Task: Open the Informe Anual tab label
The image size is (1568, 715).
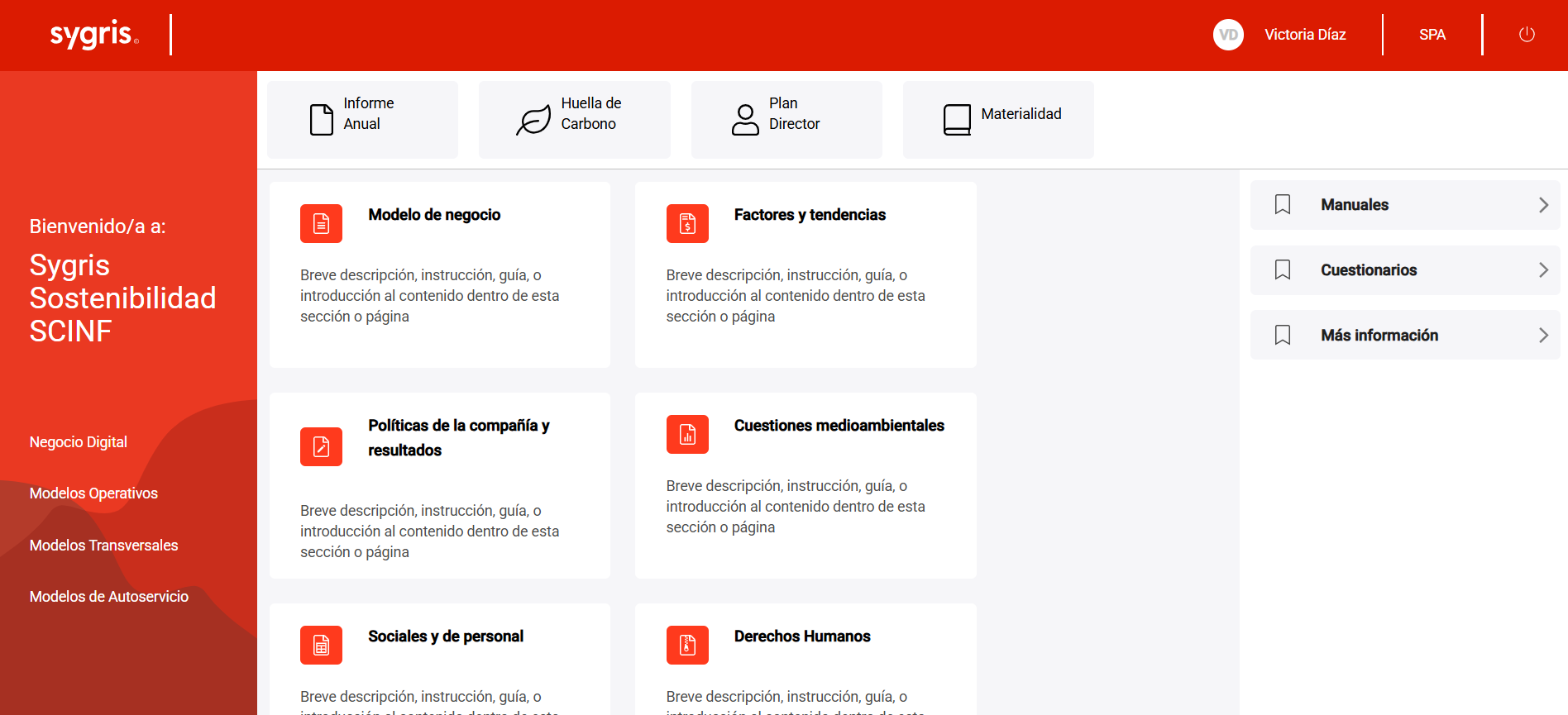Action: 369,113
